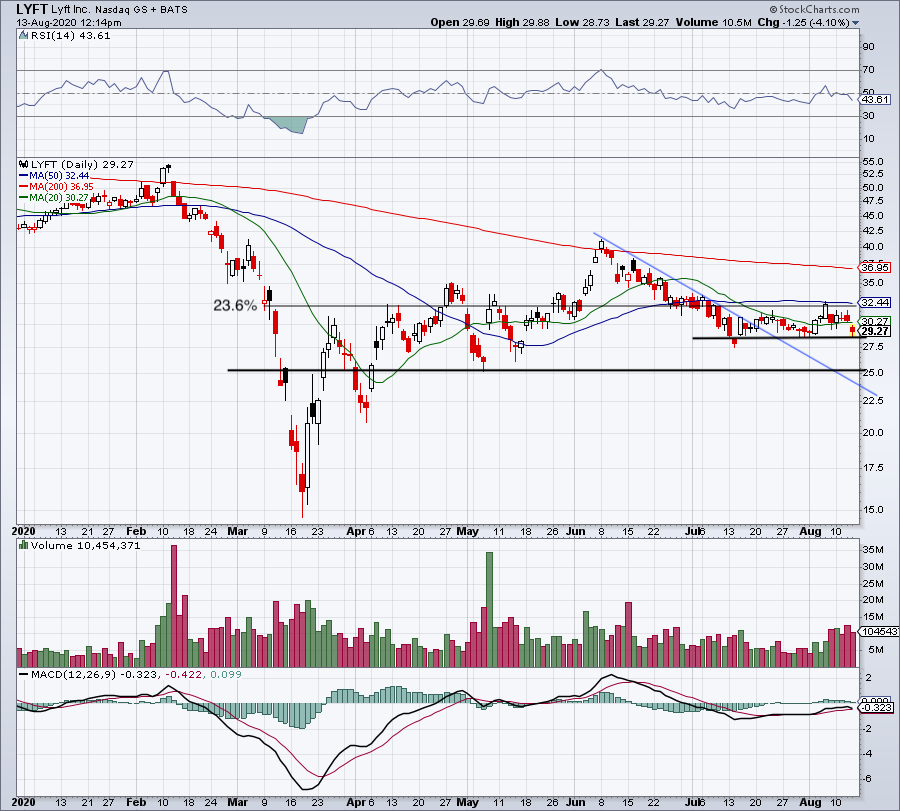900x811 pixels.
Task: Click the -0.323 MACD right-axis tag
Action: click(878, 708)
